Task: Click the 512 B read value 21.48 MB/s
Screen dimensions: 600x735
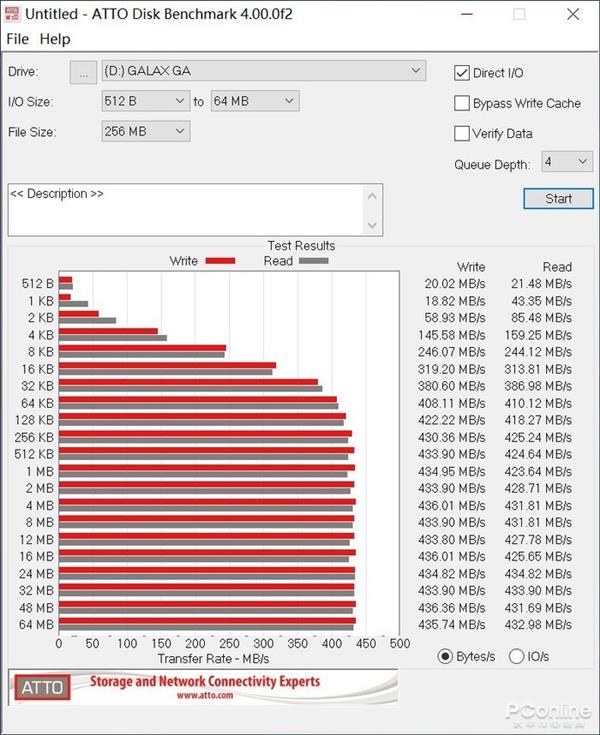Action: coord(541,284)
